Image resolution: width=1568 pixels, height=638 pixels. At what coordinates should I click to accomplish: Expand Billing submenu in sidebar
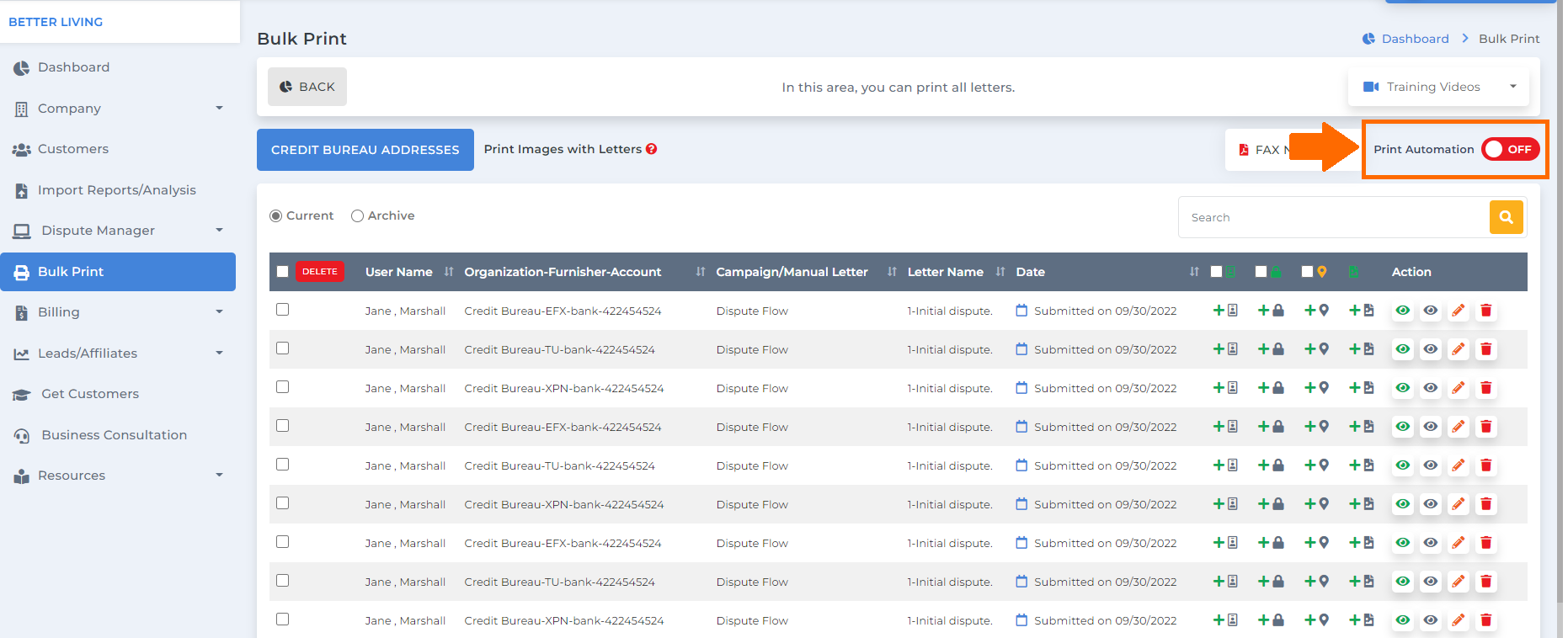[x=118, y=312]
